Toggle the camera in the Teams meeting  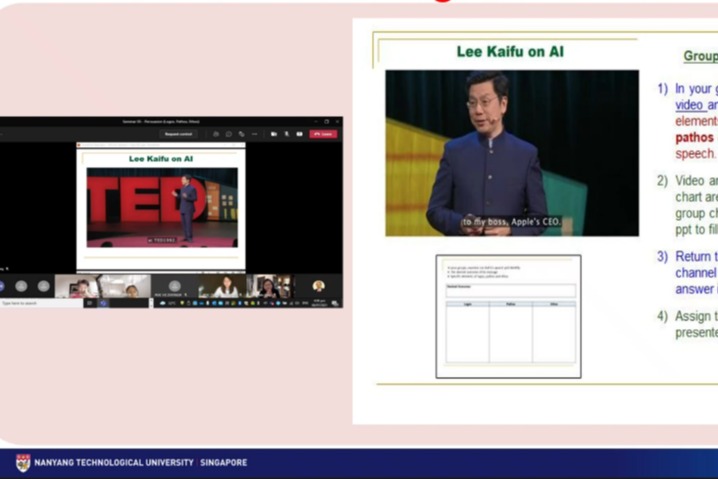274,134
